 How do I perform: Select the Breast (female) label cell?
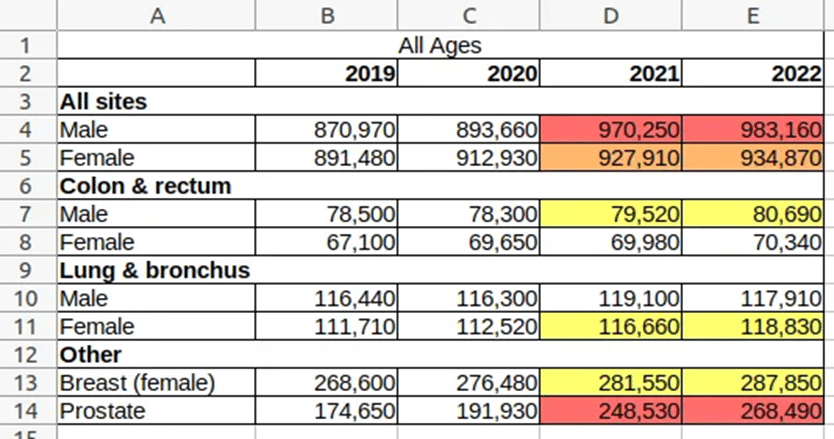tap(156, 383)
